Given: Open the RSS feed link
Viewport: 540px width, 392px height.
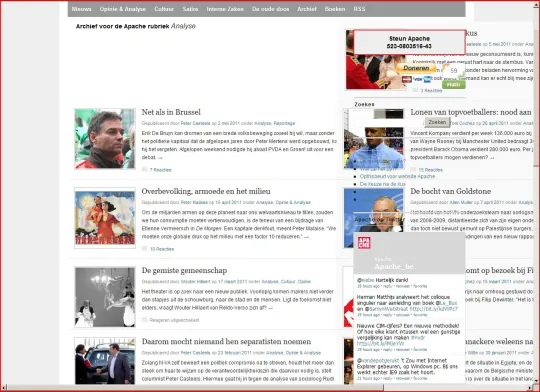Looking at the screenshot, I should point(359,9).
